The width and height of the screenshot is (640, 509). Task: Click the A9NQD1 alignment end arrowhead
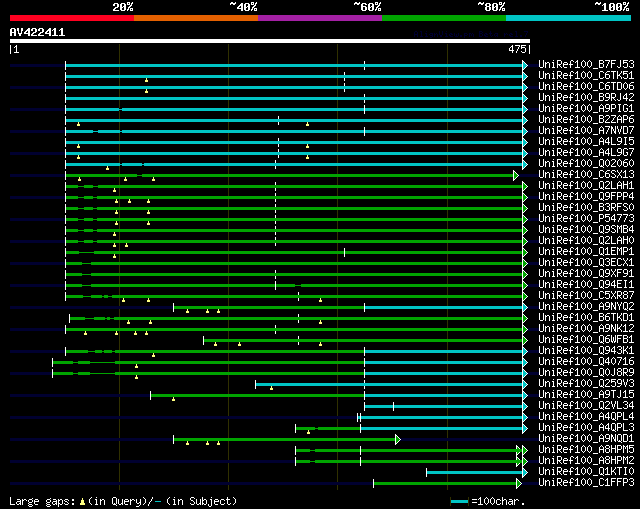398,440
